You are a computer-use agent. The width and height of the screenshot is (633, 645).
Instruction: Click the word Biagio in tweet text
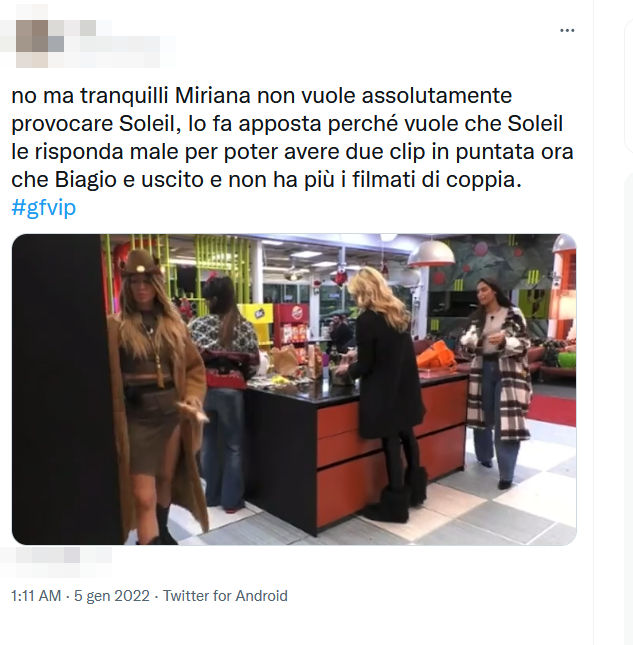[x=86, y=180]
